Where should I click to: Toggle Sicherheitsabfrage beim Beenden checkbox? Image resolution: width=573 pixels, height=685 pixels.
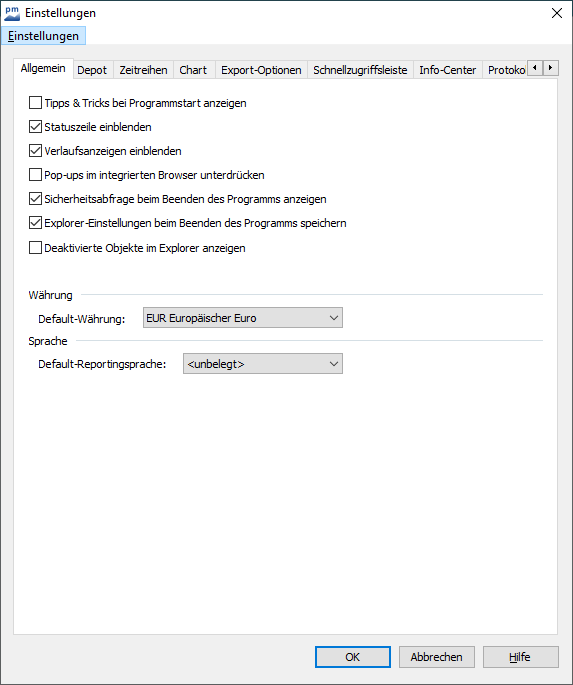tap(35, 199)
